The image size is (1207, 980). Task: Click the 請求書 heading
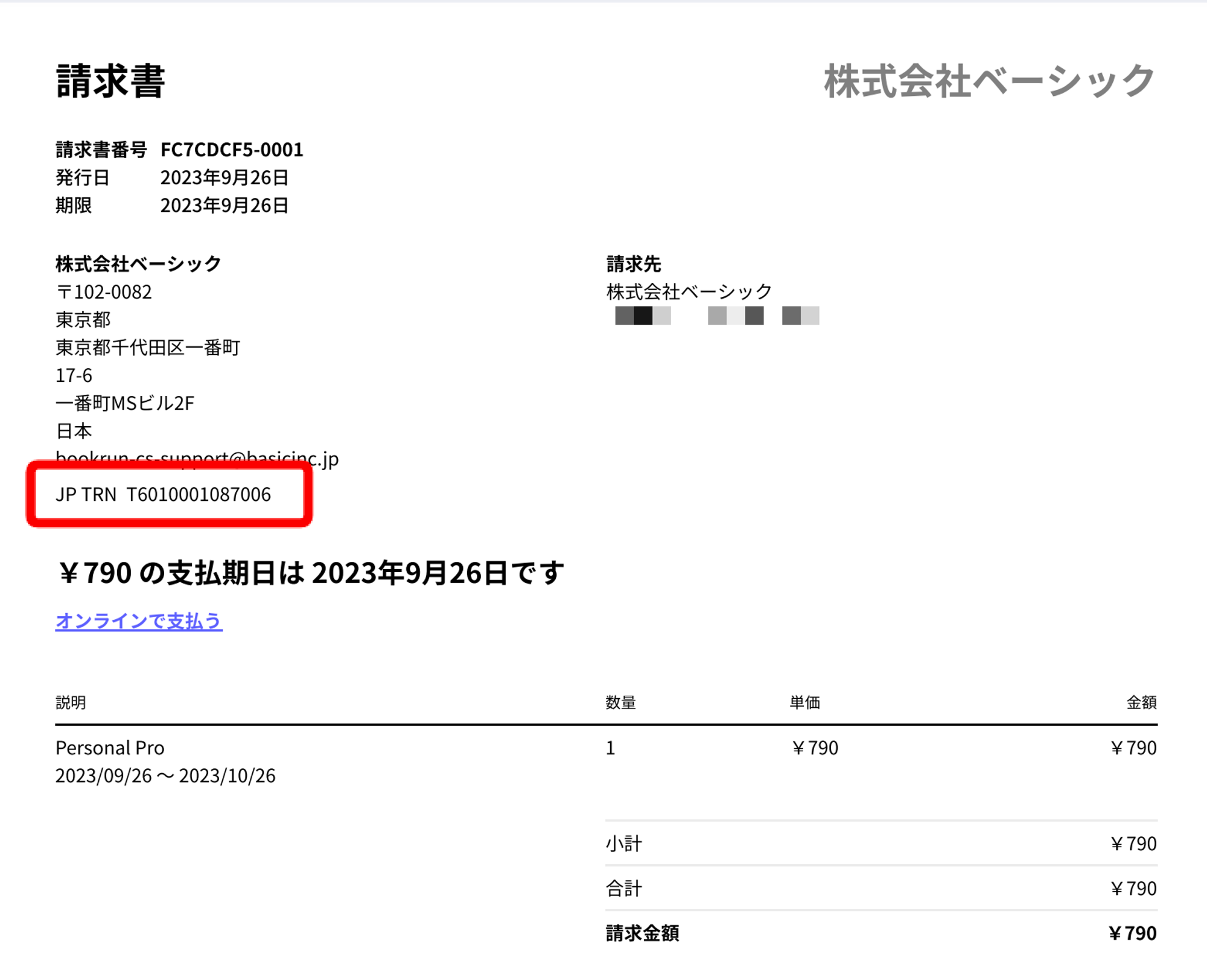point(110,81)
